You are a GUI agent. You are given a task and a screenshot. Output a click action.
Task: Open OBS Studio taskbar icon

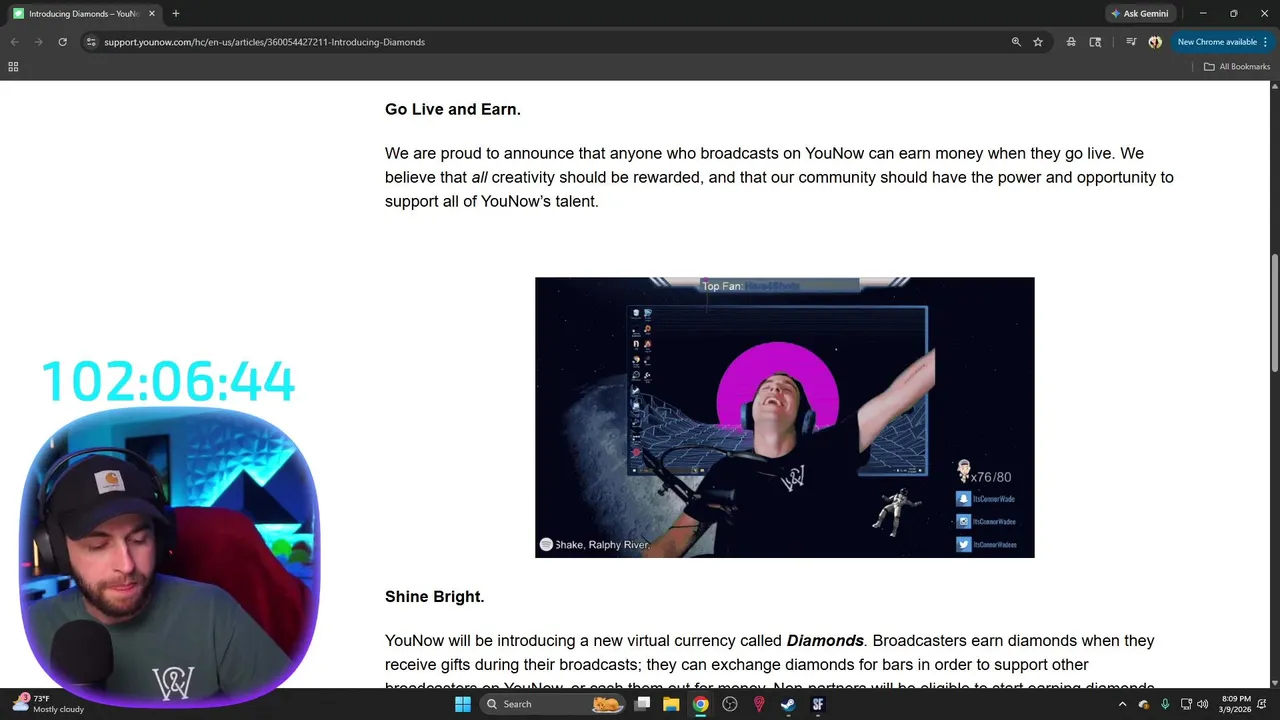point(730,704)
